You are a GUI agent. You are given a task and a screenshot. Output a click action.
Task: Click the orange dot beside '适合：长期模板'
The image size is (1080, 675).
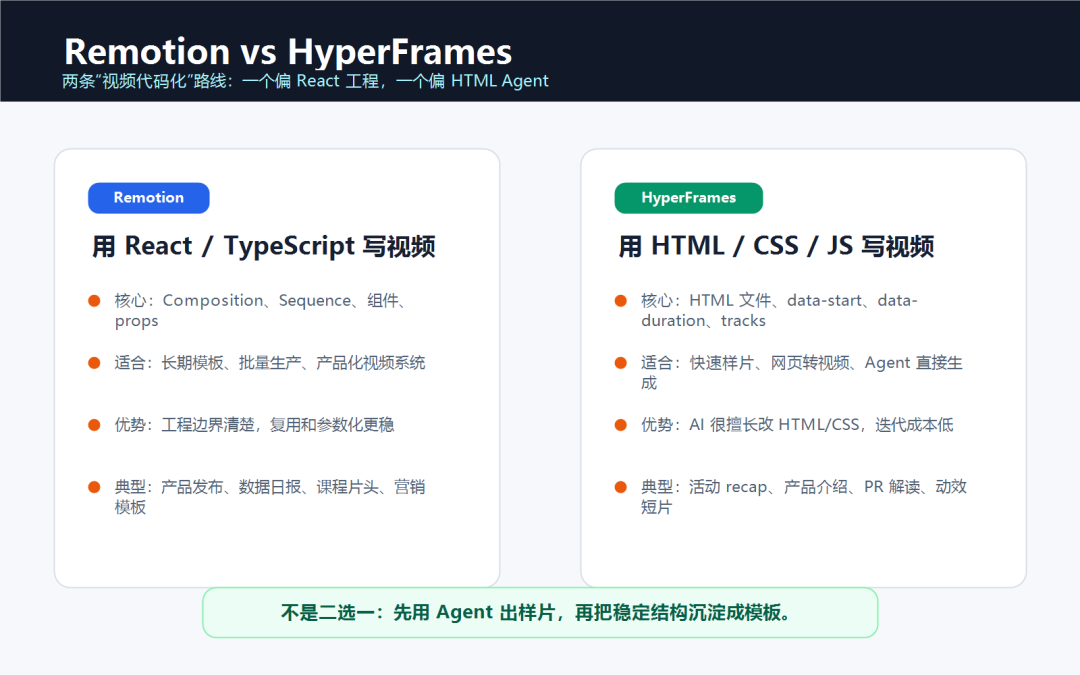point(94,363)
